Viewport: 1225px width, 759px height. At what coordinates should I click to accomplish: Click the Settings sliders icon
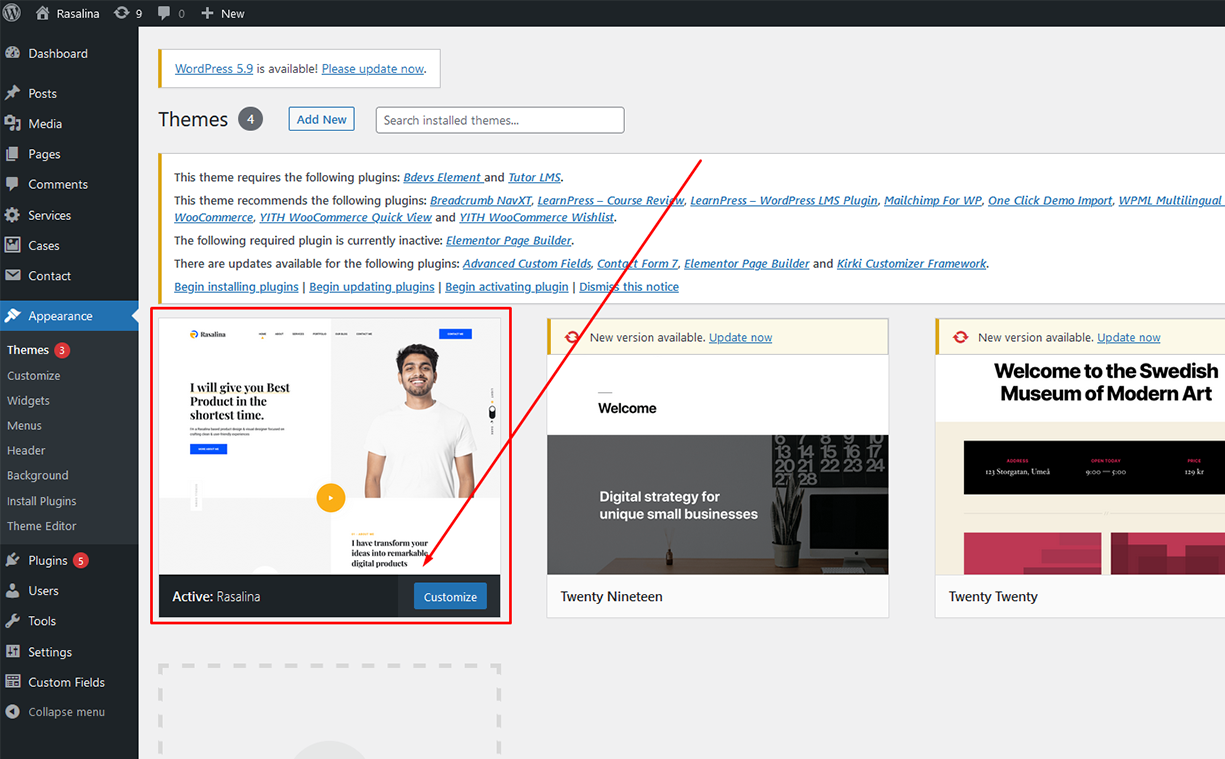(x=13, y=651)
